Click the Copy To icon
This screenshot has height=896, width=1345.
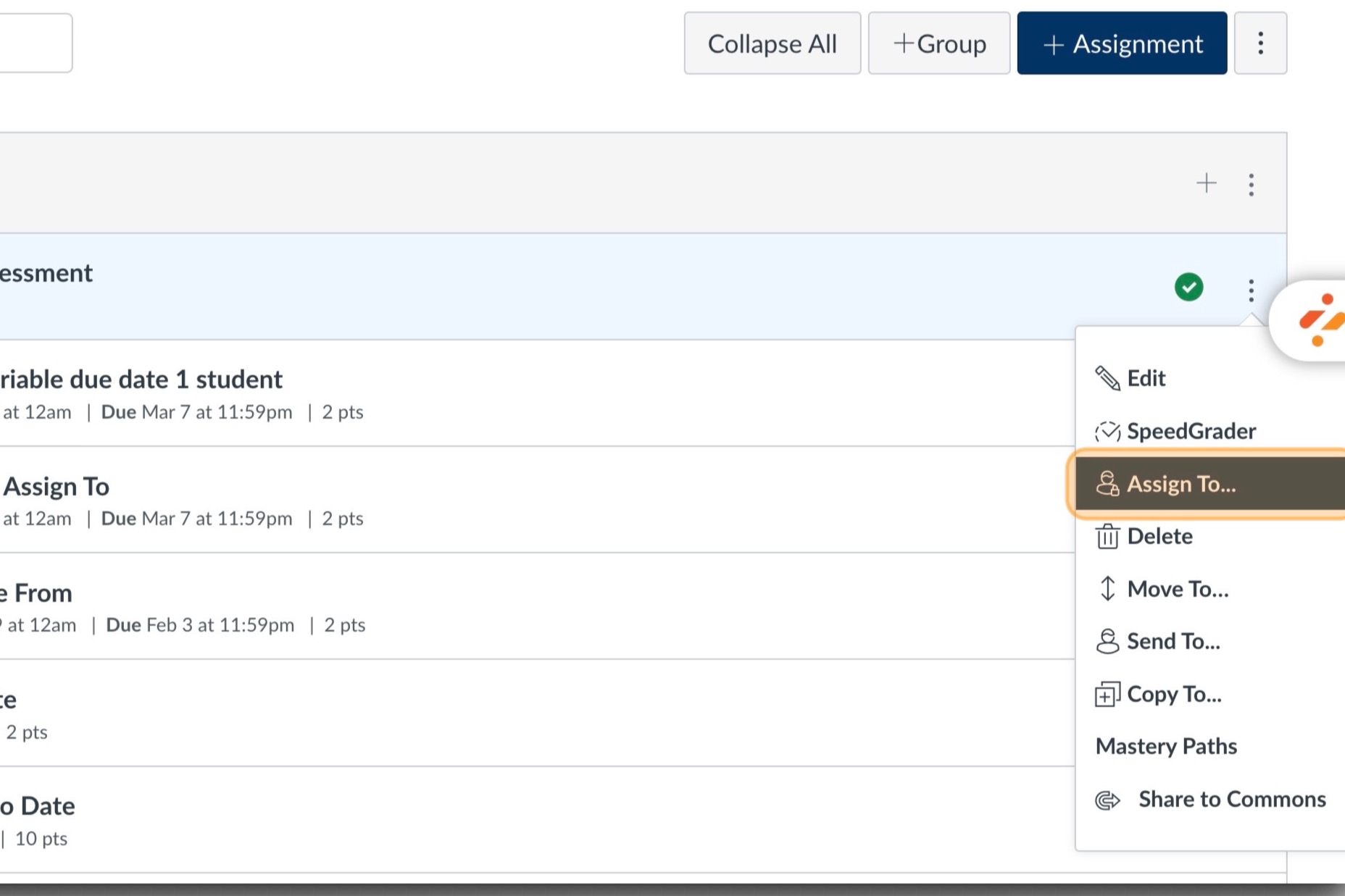pyautogui.click(x=1107, y=694)
